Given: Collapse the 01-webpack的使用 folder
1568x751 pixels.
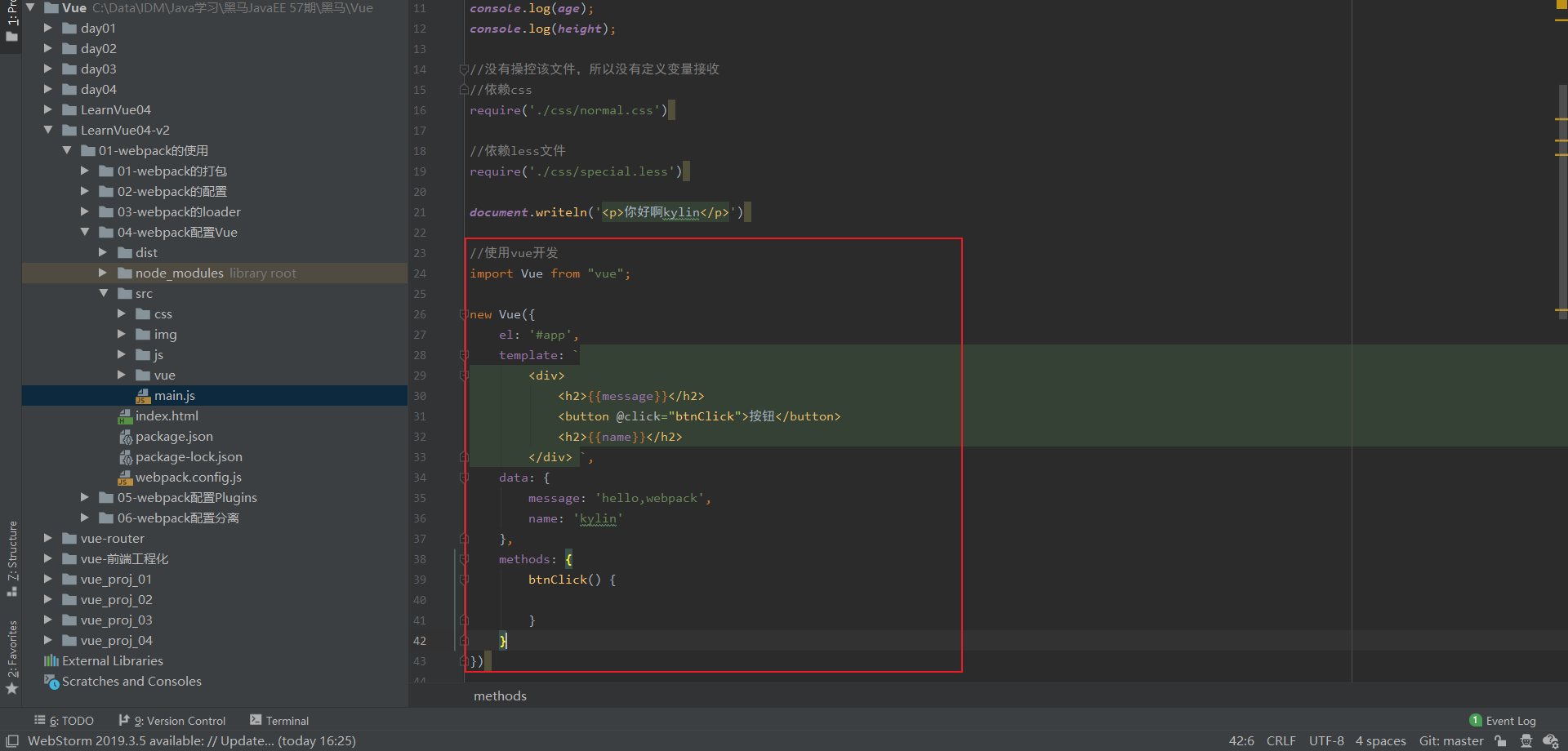Looking at the screenshot, I should point(67,150).
